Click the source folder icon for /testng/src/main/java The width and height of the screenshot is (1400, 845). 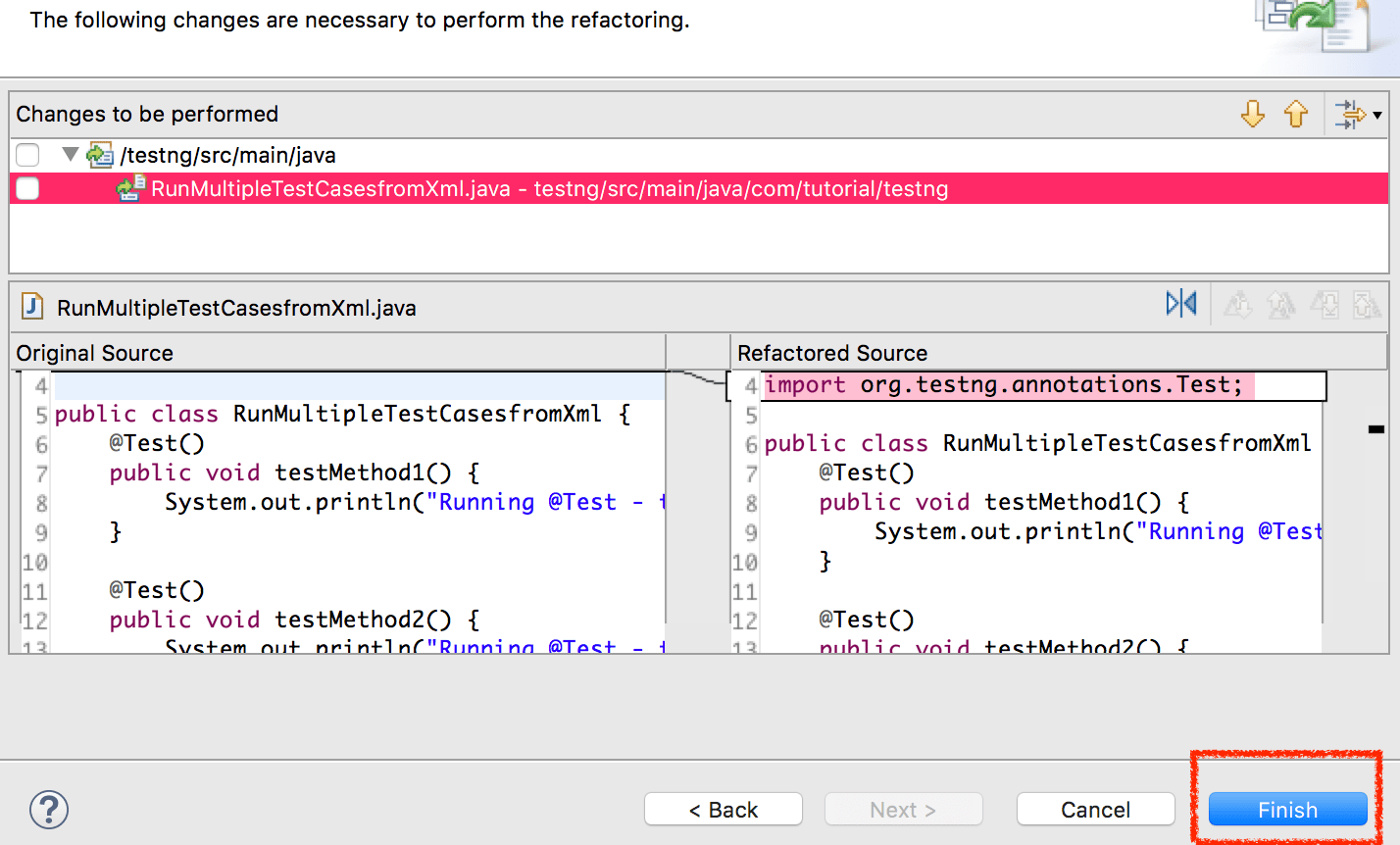[99, 154]
